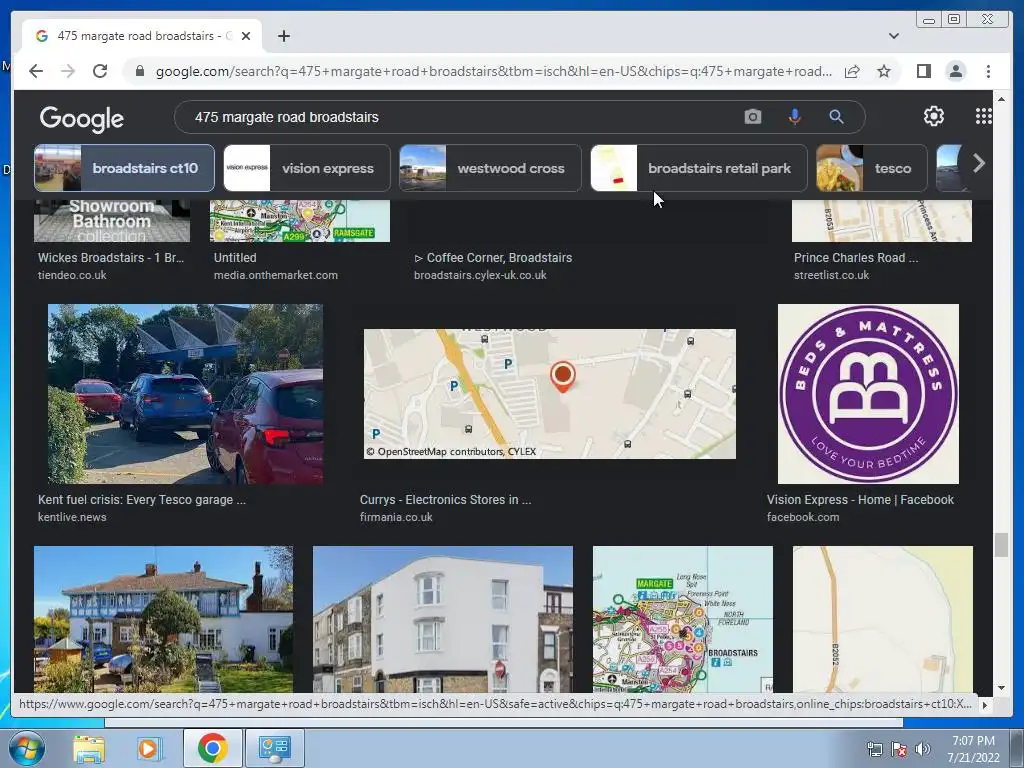Select the broadstairs retail park chip

(x=698, y=168)
